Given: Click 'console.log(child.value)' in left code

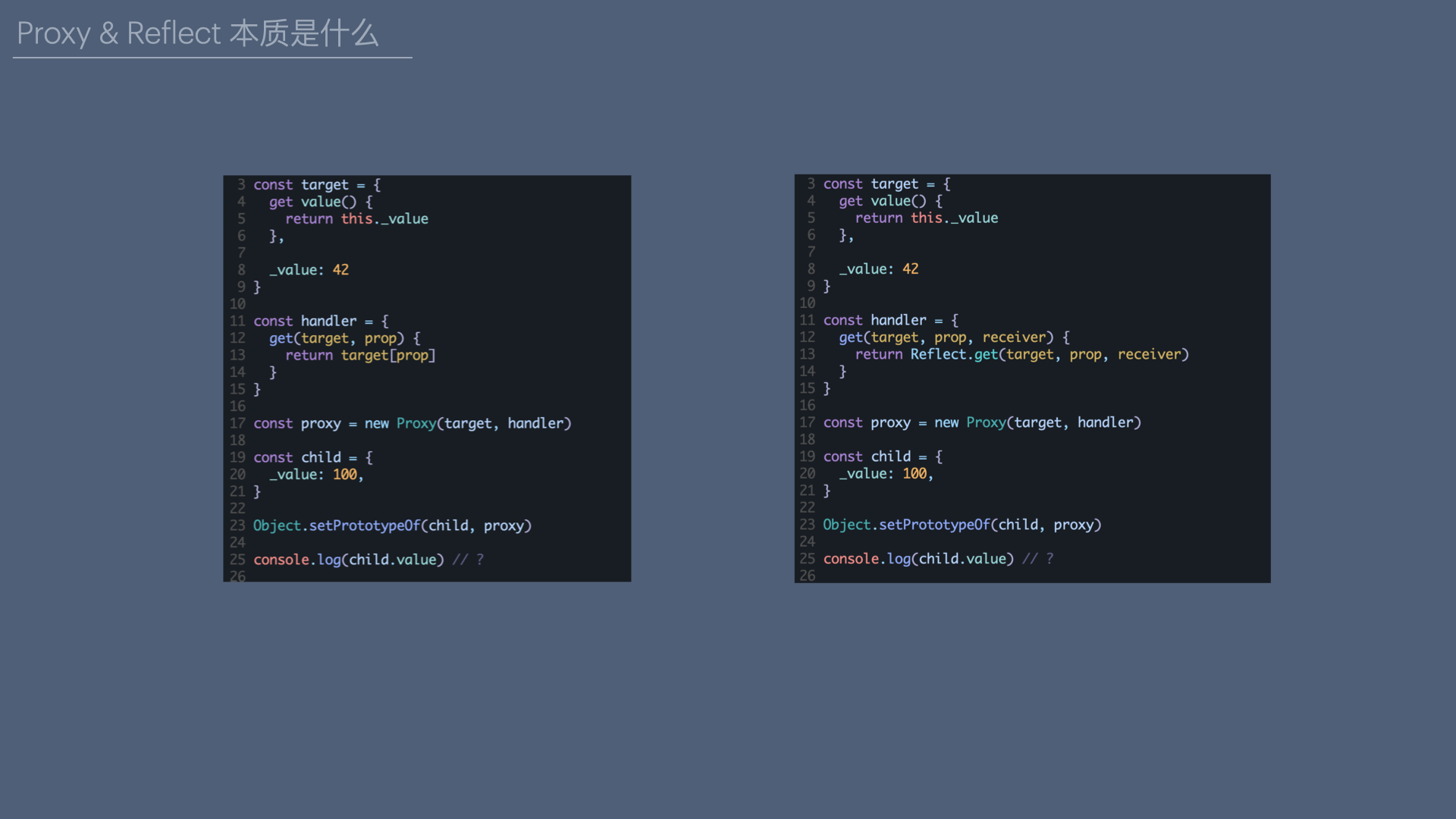Looking at the screenshot, I should (349, 560).
